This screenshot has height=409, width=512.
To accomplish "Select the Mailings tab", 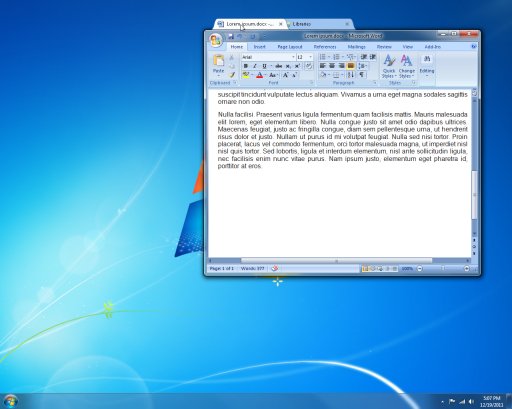I will pyautogui.click(x=356, y=47).
